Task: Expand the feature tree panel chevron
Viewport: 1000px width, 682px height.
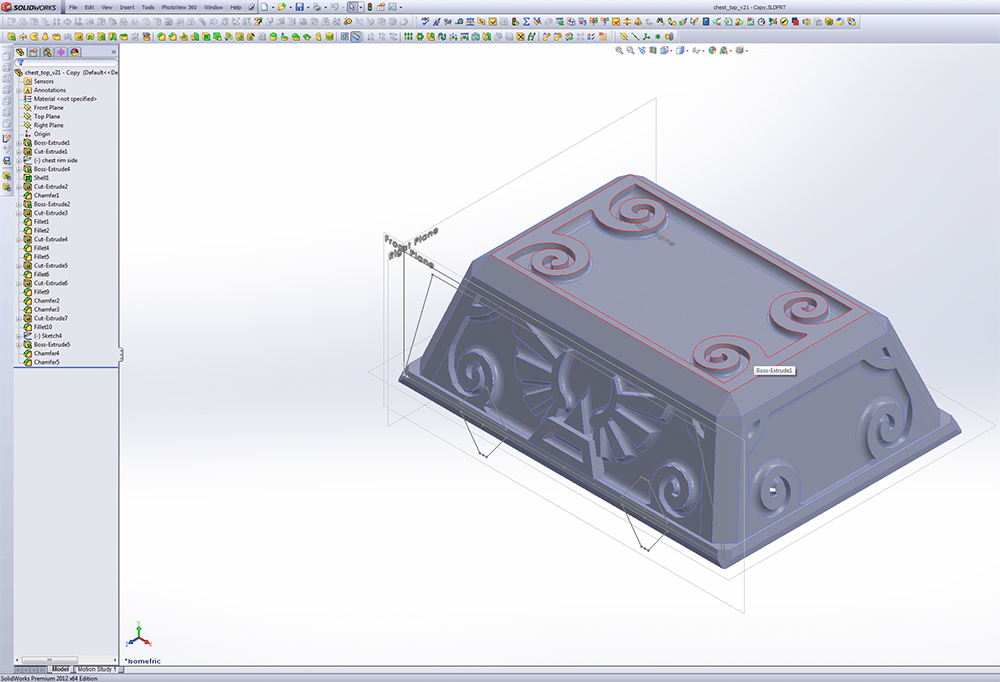Action: pyautogui.click(x=114, y=52)
